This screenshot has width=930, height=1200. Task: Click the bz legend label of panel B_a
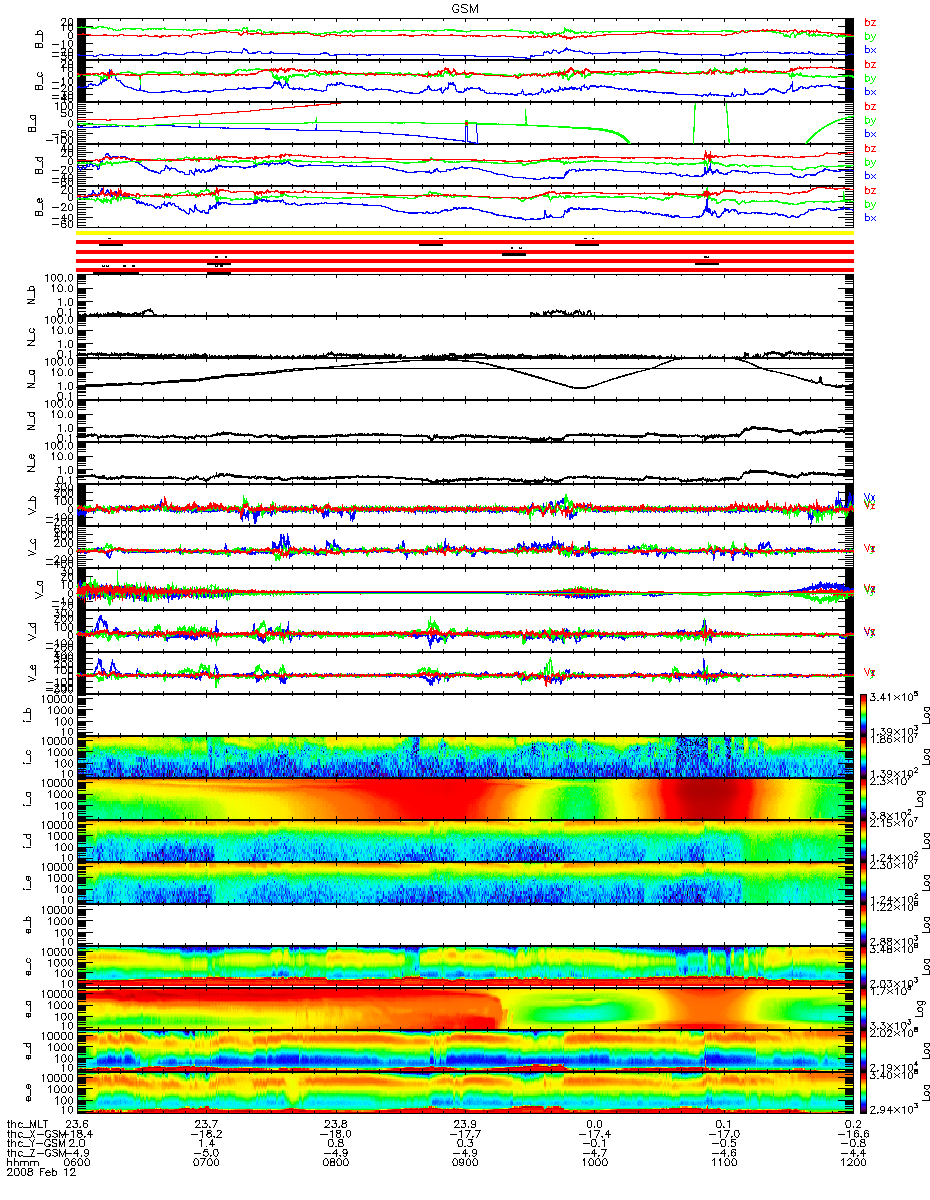point(870,106)
